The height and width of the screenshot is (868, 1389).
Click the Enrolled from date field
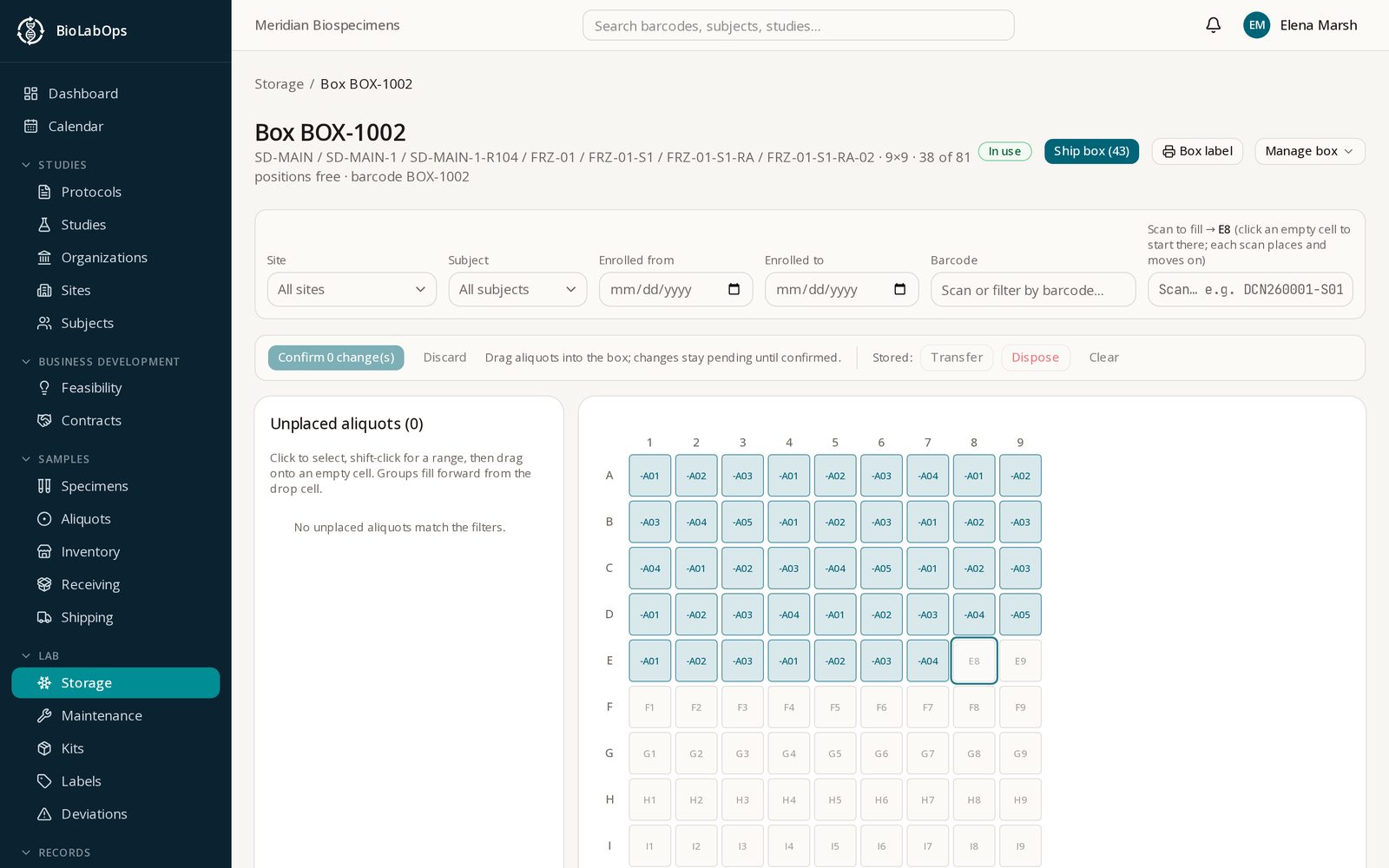tap(675, 289)
